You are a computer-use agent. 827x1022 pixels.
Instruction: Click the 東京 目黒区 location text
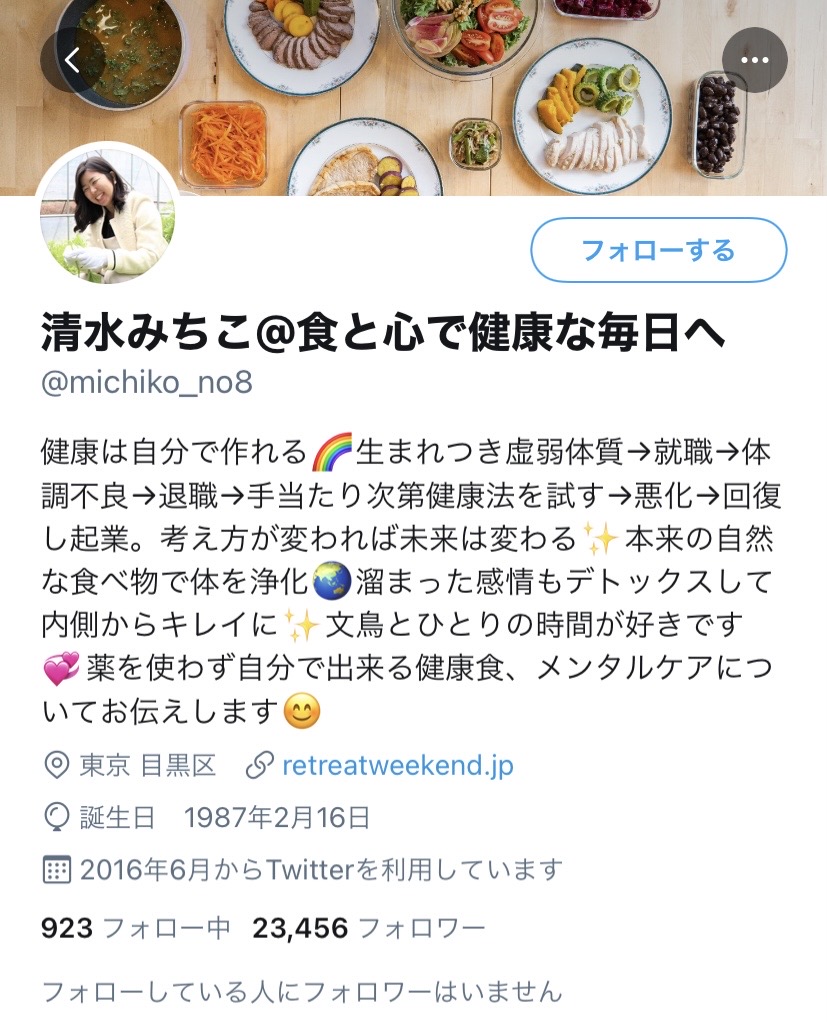point(147,765)
